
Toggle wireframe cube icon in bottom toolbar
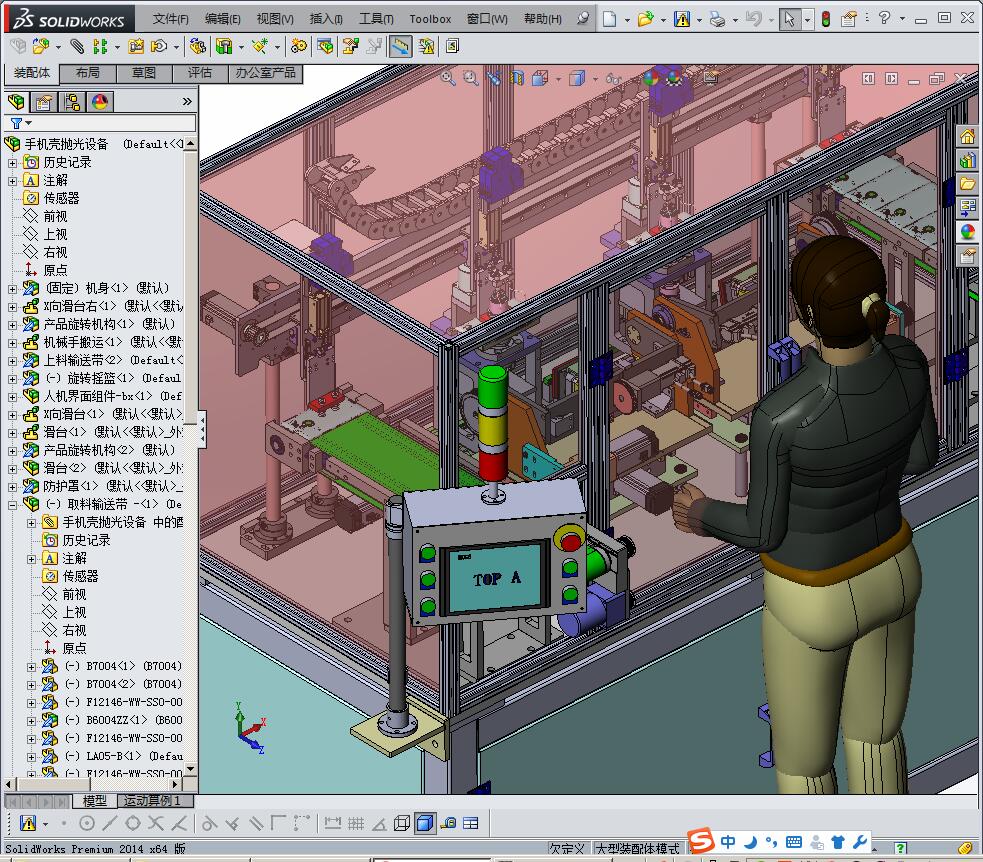pos(402,823)
